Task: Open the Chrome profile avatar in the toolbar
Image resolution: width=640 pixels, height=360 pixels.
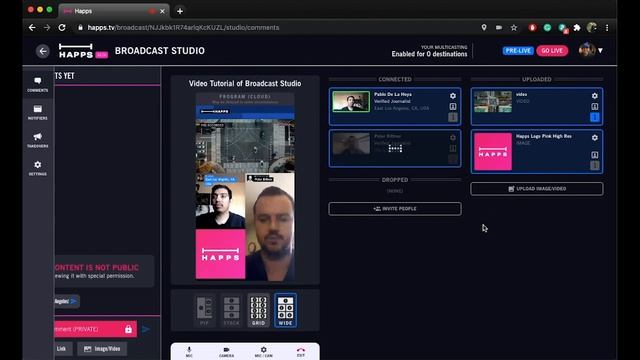Action: coord(592,28)
